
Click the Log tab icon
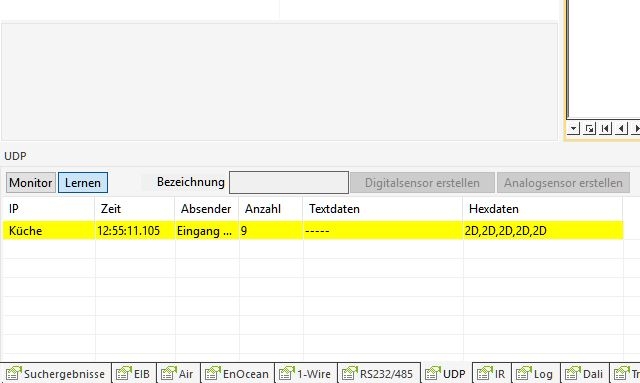click(523, 373)
